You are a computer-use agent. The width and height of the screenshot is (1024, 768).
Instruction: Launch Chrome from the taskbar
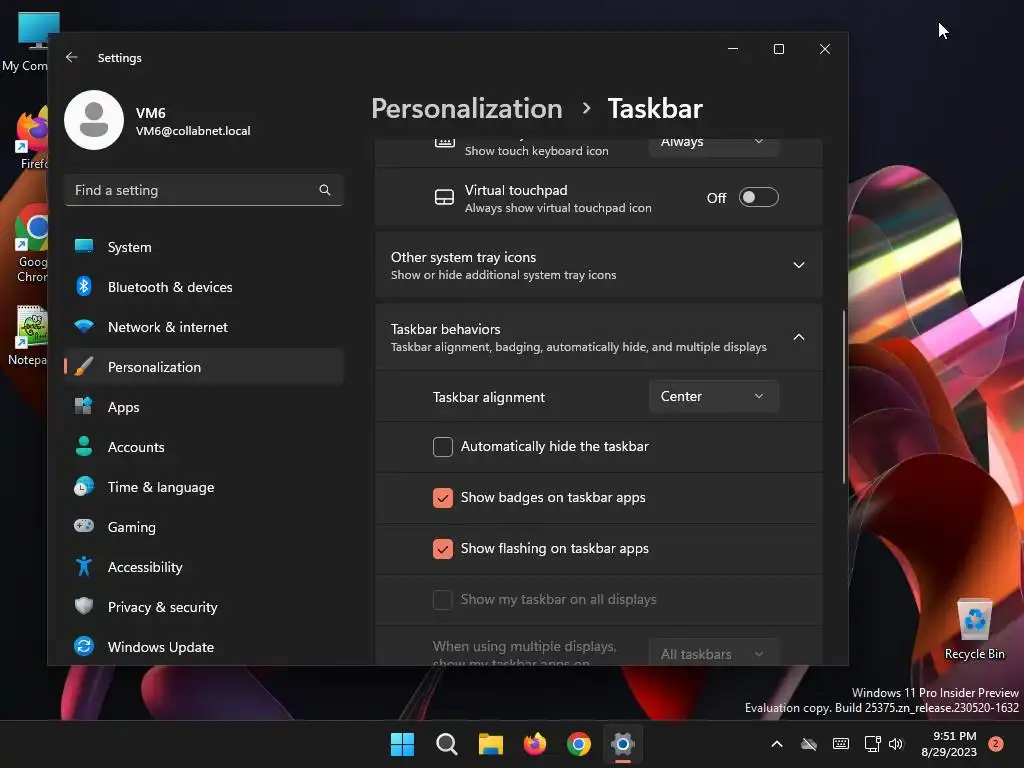point(579,744)
